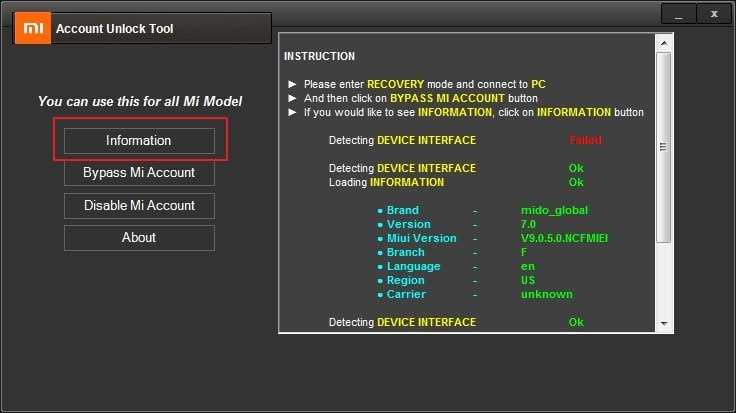736x413 pixels.
Task: Click the red 'Failed' status text
Action: coord(585,140)
